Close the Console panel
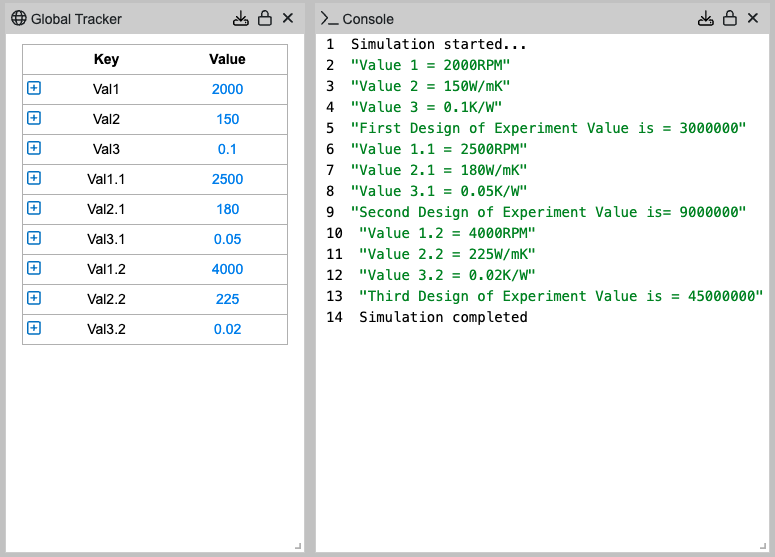 (x=753, y=19)
